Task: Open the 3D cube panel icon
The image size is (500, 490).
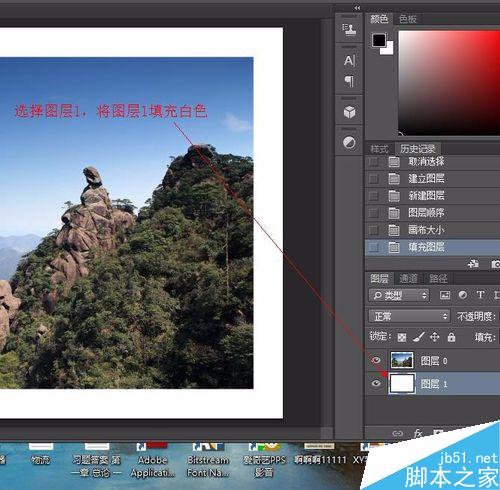Action: coord(349,112)
